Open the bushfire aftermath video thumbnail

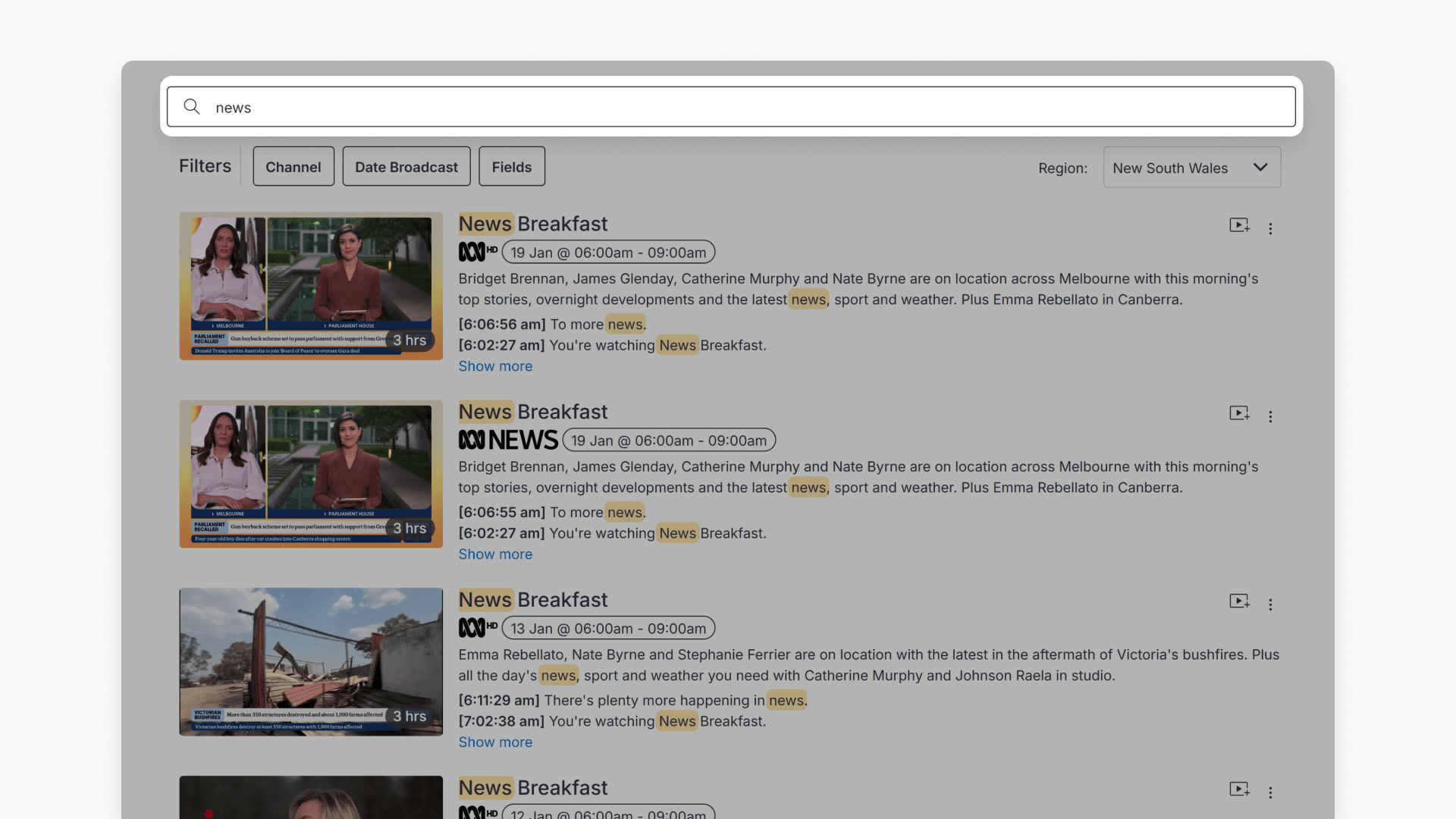(x=311, y=661)
